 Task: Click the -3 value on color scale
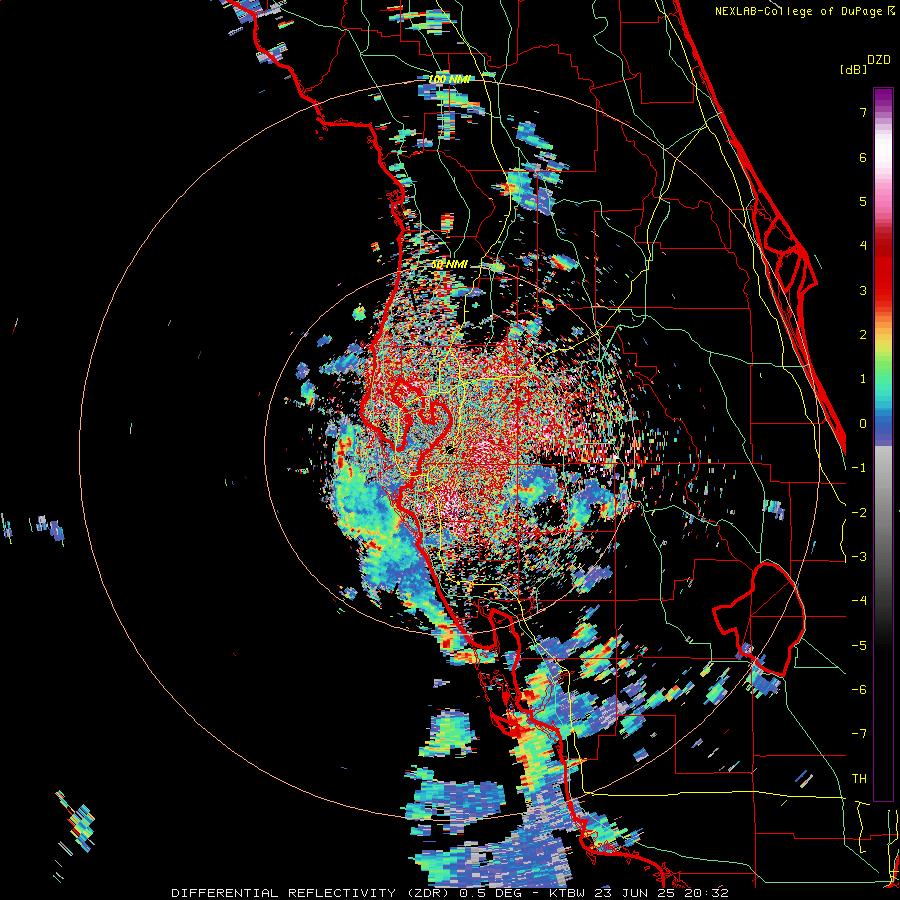[x=859, y=557]
